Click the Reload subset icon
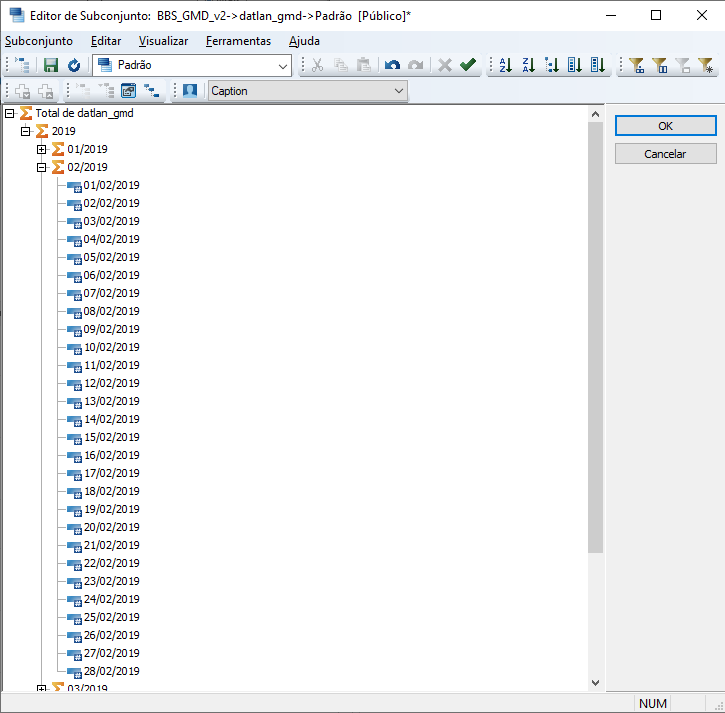 (x=73, y=65)
